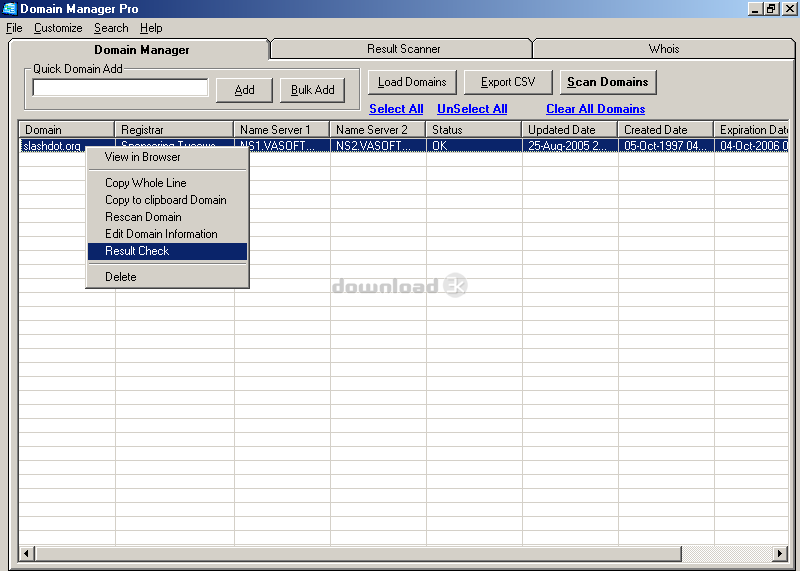This screenshot has height=571, width=800.
Task: Select the Domain Manager tab
Action: tap(141, 49)
